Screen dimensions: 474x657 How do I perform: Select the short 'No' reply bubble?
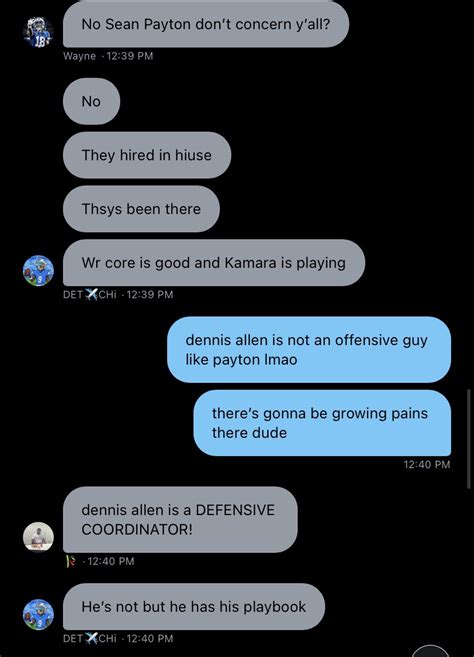91,101
